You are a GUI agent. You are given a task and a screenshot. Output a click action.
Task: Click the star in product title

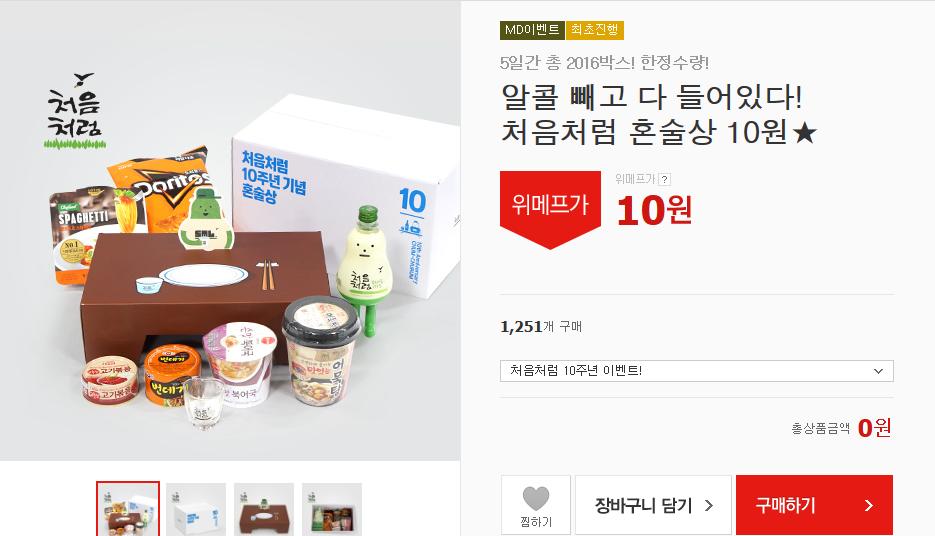[804, 132]
